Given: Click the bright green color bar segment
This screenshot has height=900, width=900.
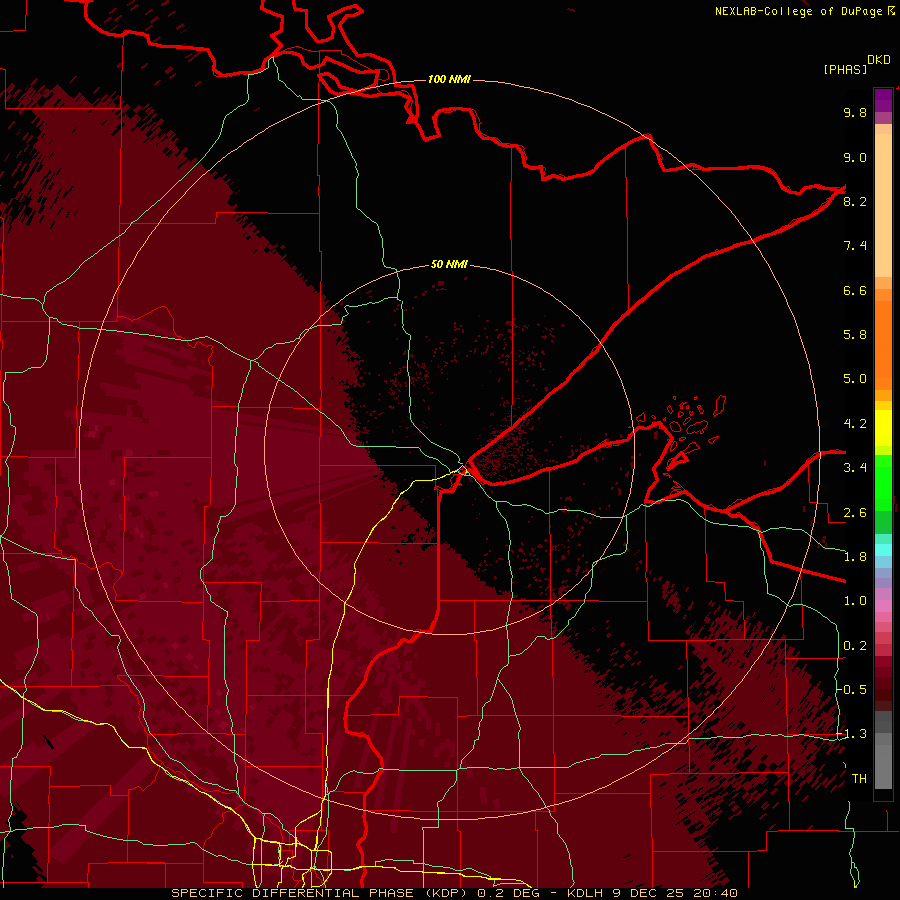Looking at the screenshot, I should click(x=883, y=483).
